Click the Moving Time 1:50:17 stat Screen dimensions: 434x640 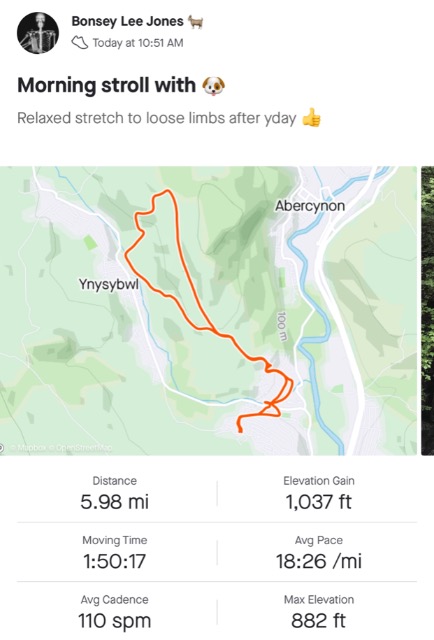115,553
